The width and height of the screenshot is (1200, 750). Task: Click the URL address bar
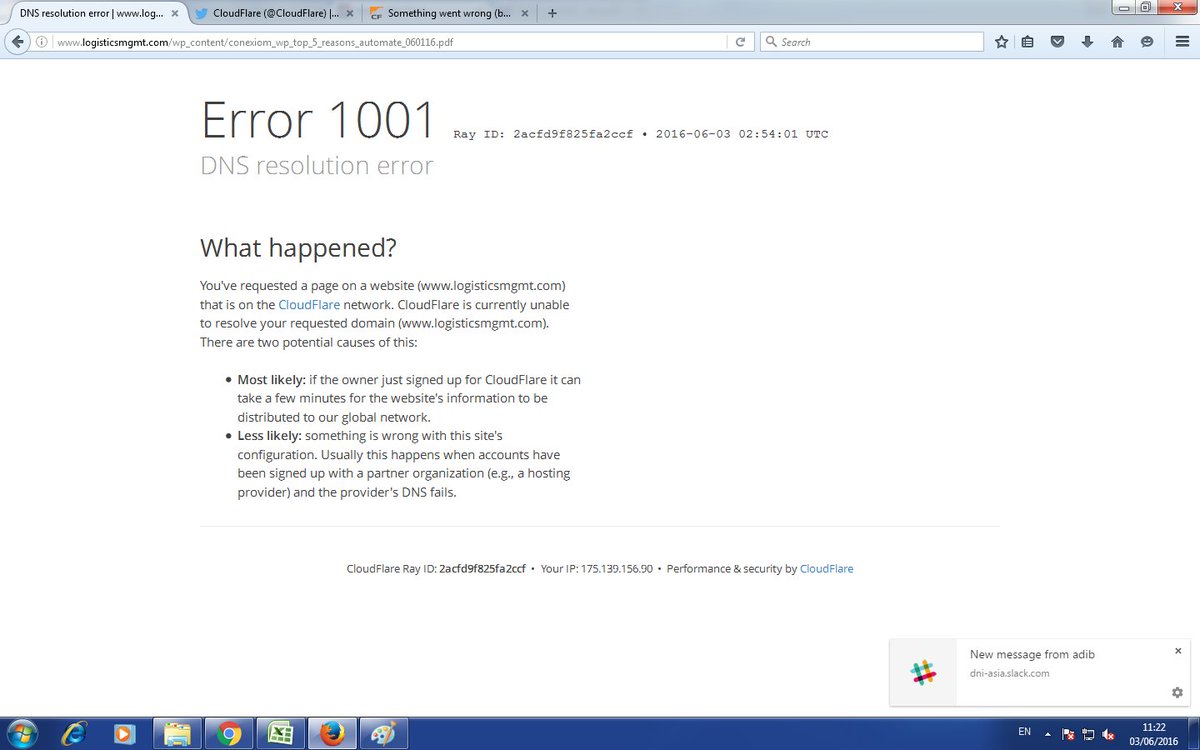point(392,42)
